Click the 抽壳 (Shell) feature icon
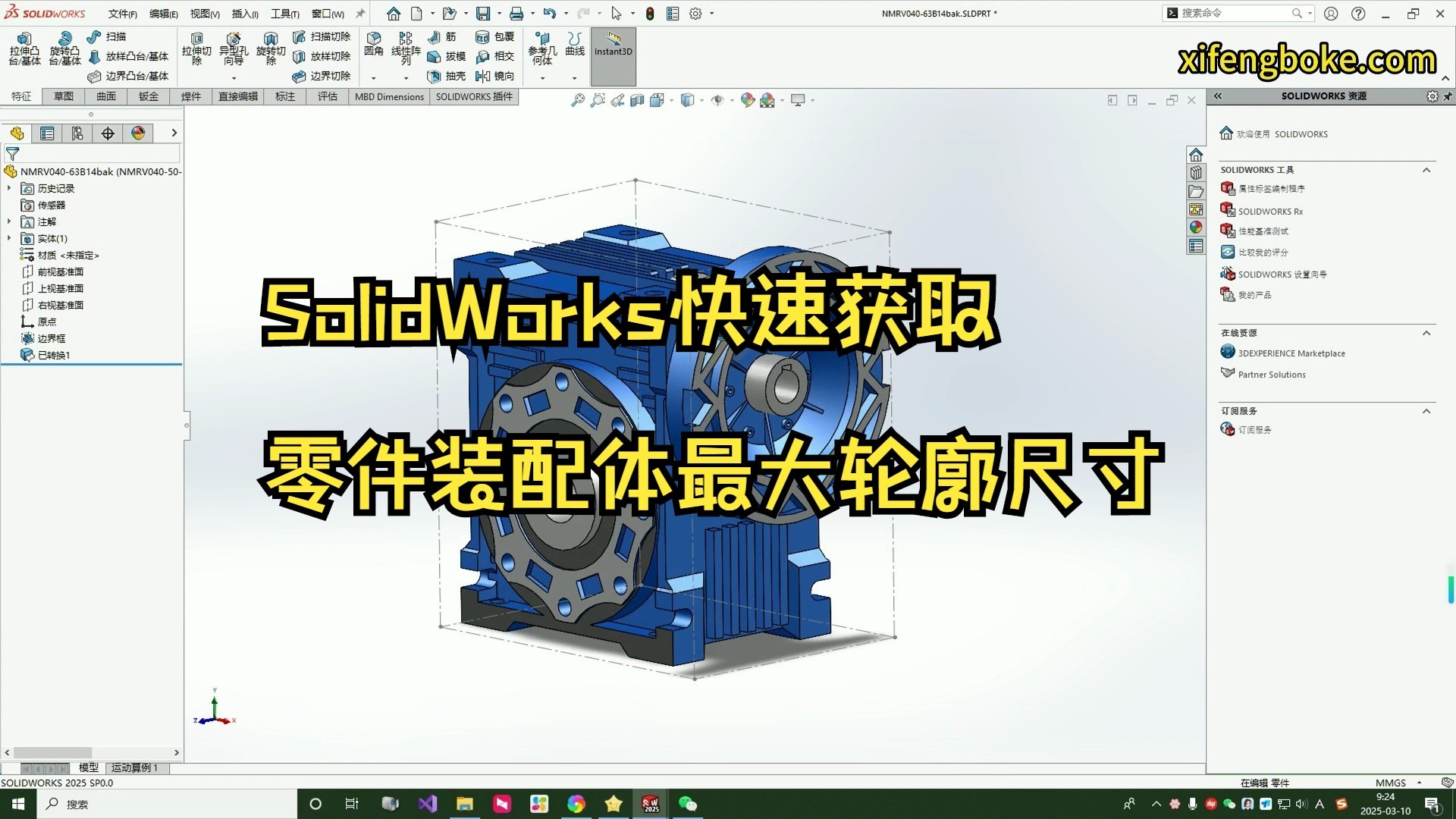 pos(435,76)
